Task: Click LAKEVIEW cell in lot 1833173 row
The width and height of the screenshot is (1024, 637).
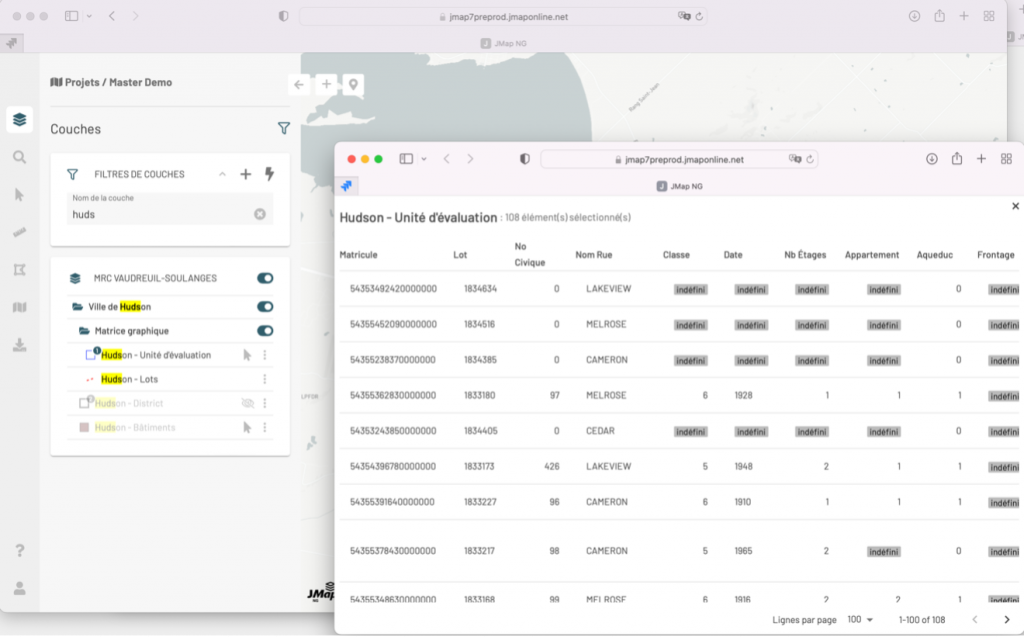Action: pos(609,466)
